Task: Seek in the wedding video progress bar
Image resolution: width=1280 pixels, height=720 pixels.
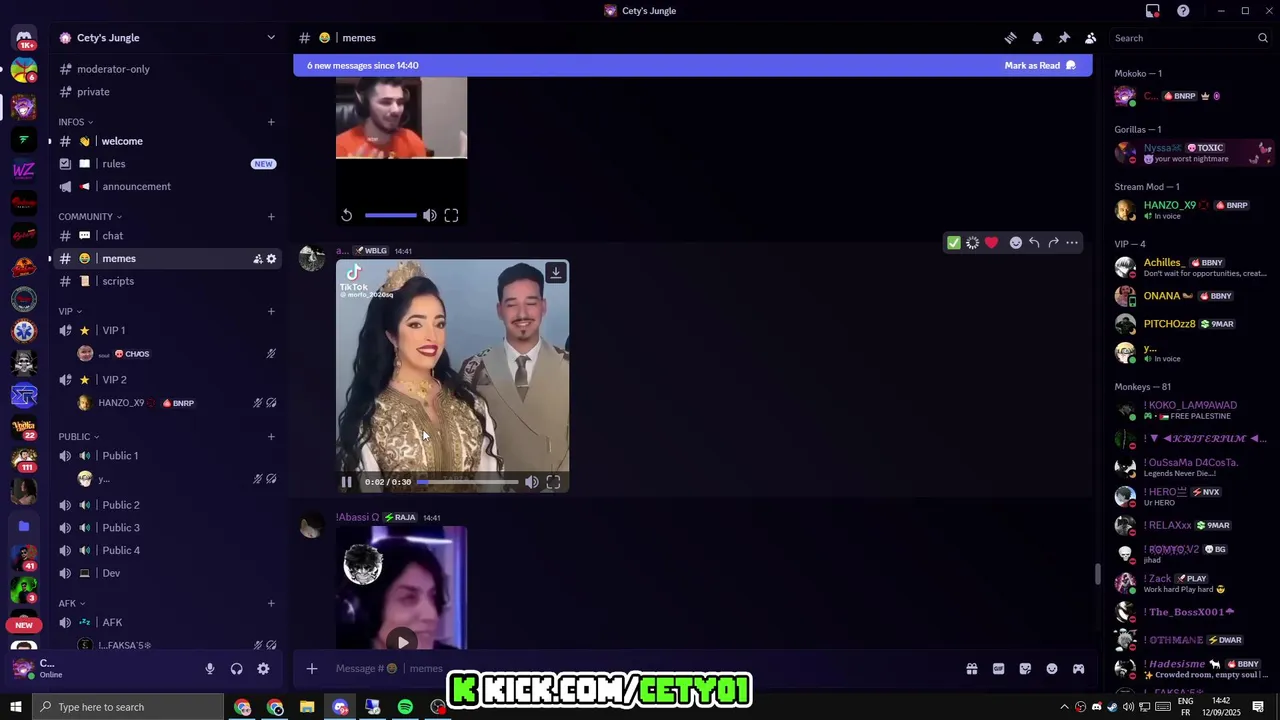Action: pos(468,482)
